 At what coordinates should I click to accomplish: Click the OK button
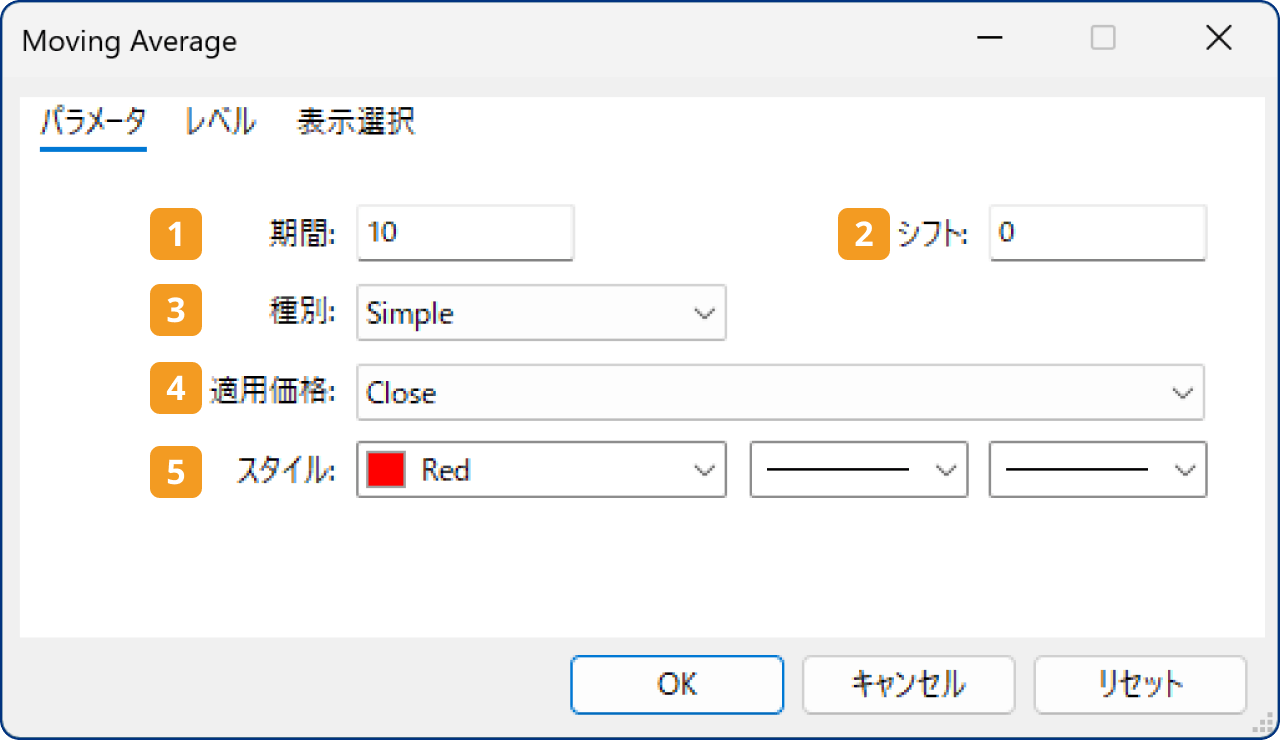click(677, 685)
